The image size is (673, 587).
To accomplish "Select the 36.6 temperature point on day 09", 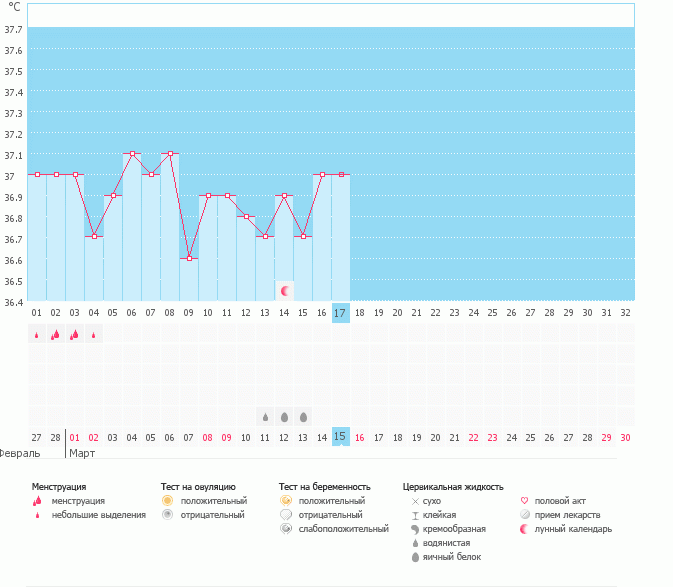I will [189, 258].
